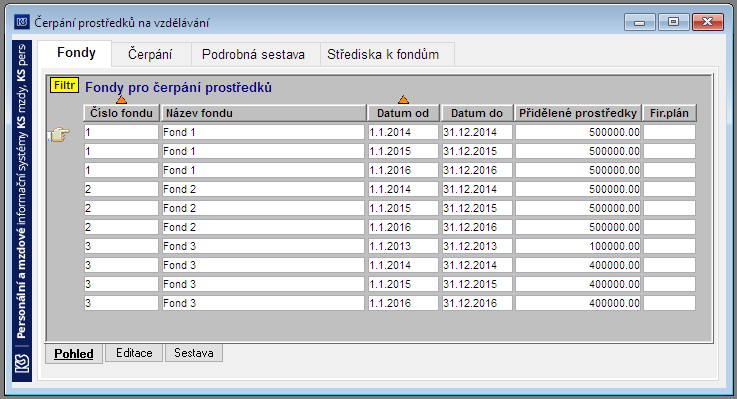Click the Fir.plán column header
Screen dimensions: 737x399
(669, 113)
